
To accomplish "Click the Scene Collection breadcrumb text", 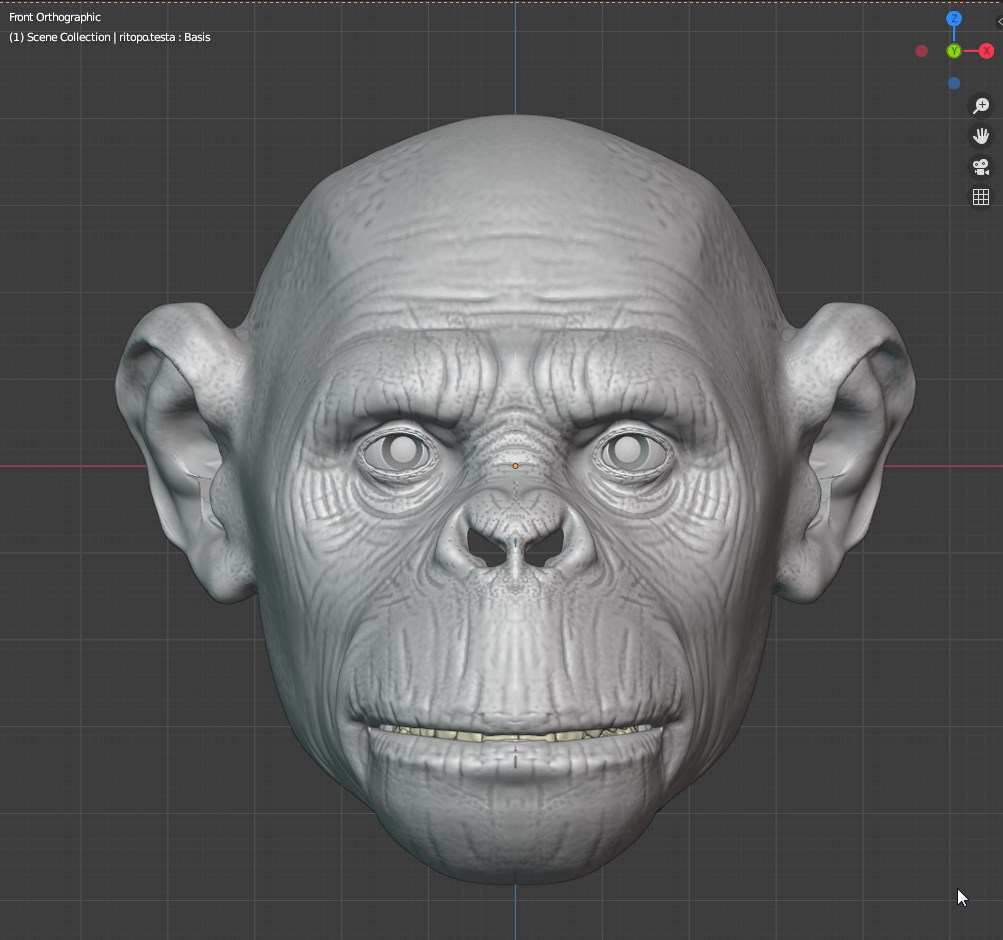I will point(70,37).
